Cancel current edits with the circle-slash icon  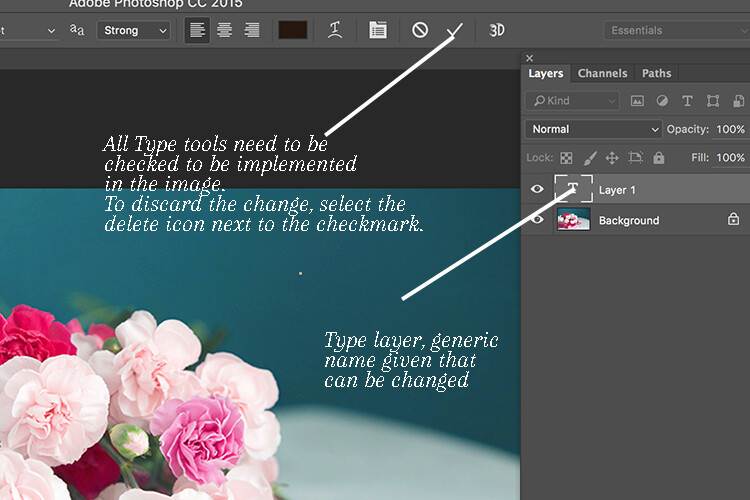(x=420, y=30)
